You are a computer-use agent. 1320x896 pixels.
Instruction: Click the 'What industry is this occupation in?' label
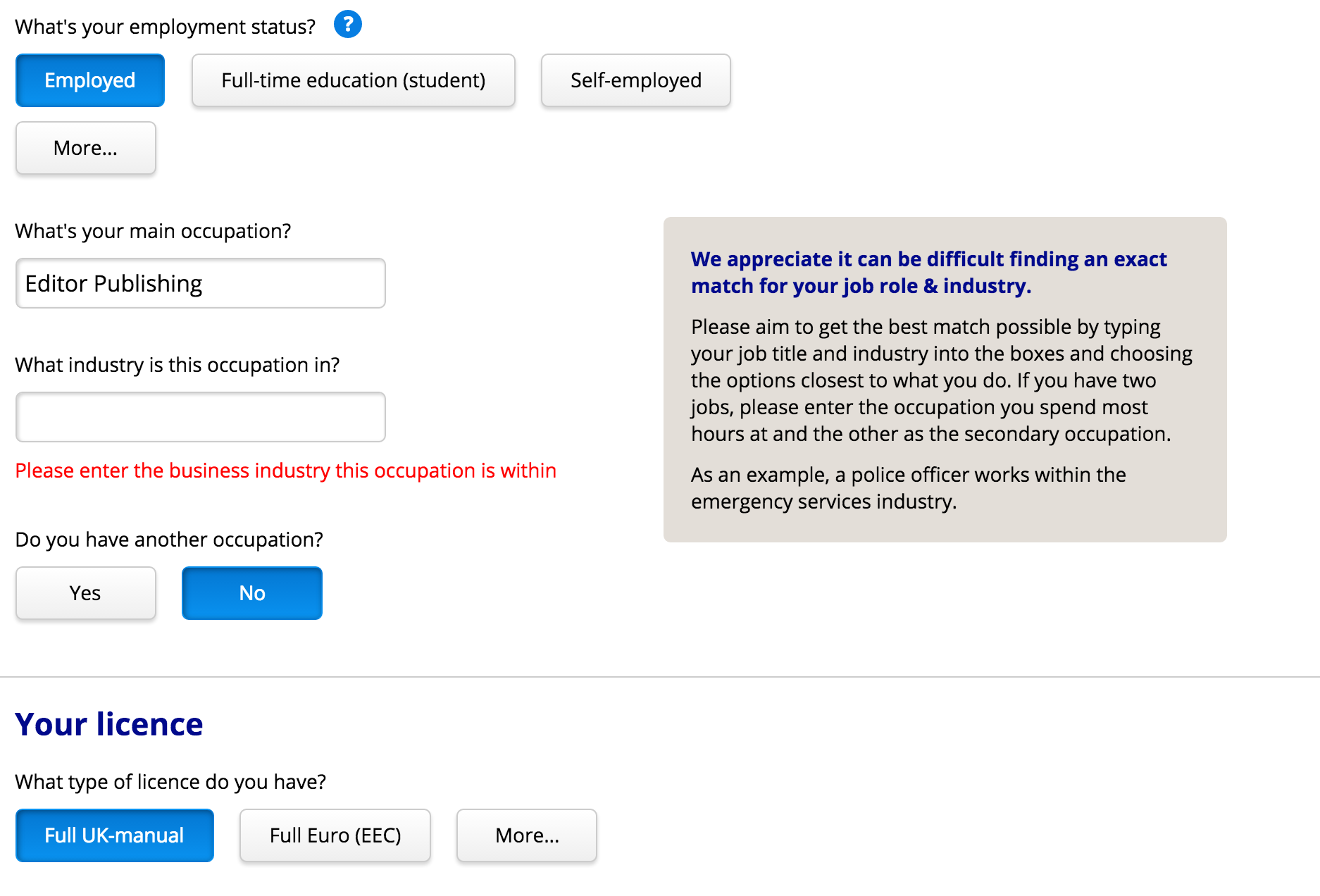177,365
